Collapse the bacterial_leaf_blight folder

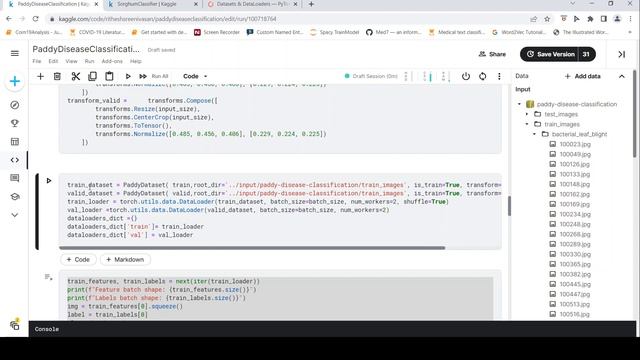534,134
